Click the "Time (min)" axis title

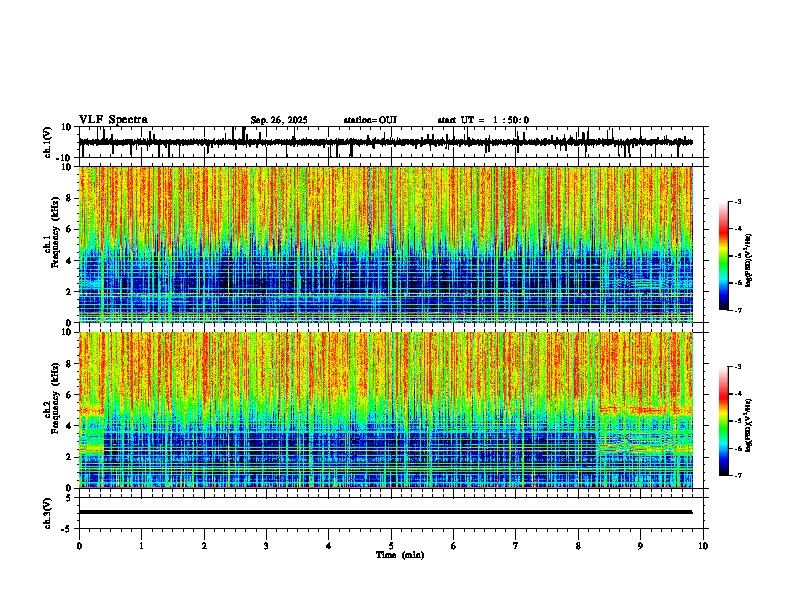400,555
